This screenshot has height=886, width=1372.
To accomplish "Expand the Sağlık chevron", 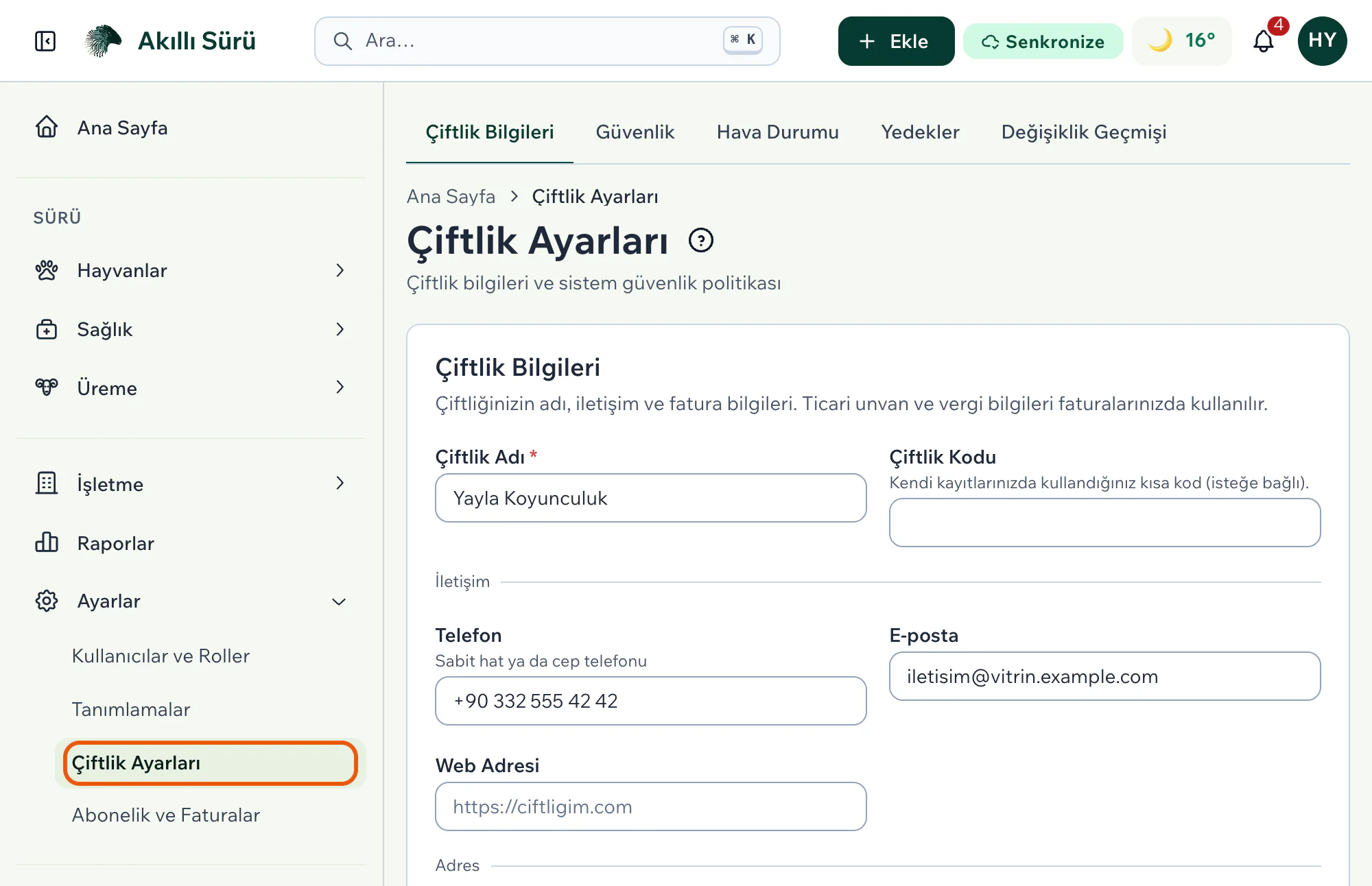I will (340, 329).
